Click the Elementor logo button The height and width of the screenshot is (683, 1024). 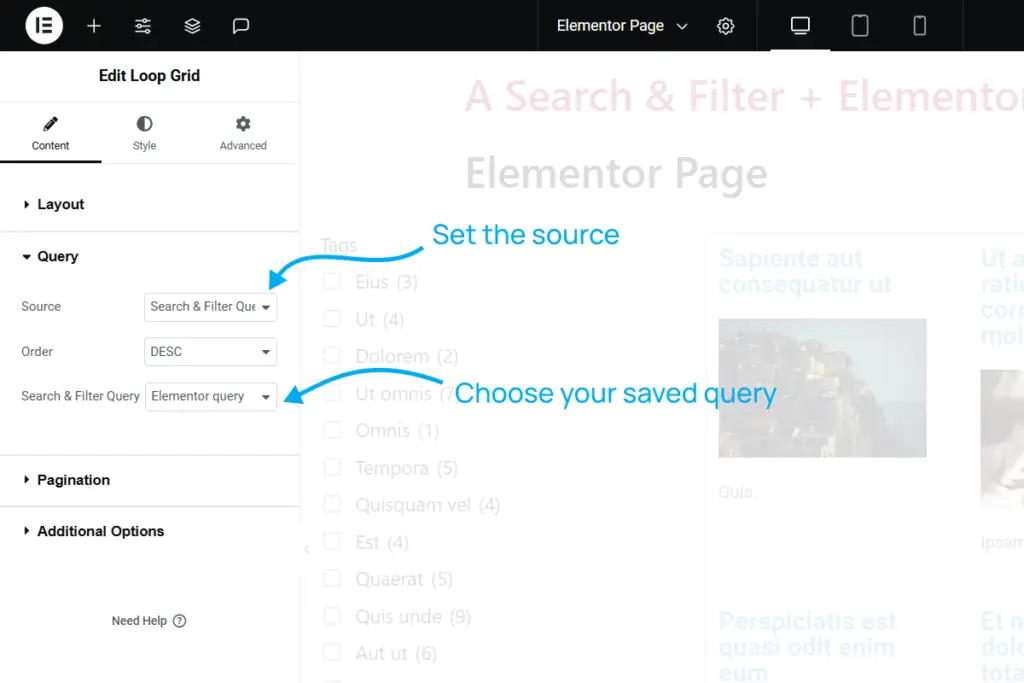[x=44, y=25]
